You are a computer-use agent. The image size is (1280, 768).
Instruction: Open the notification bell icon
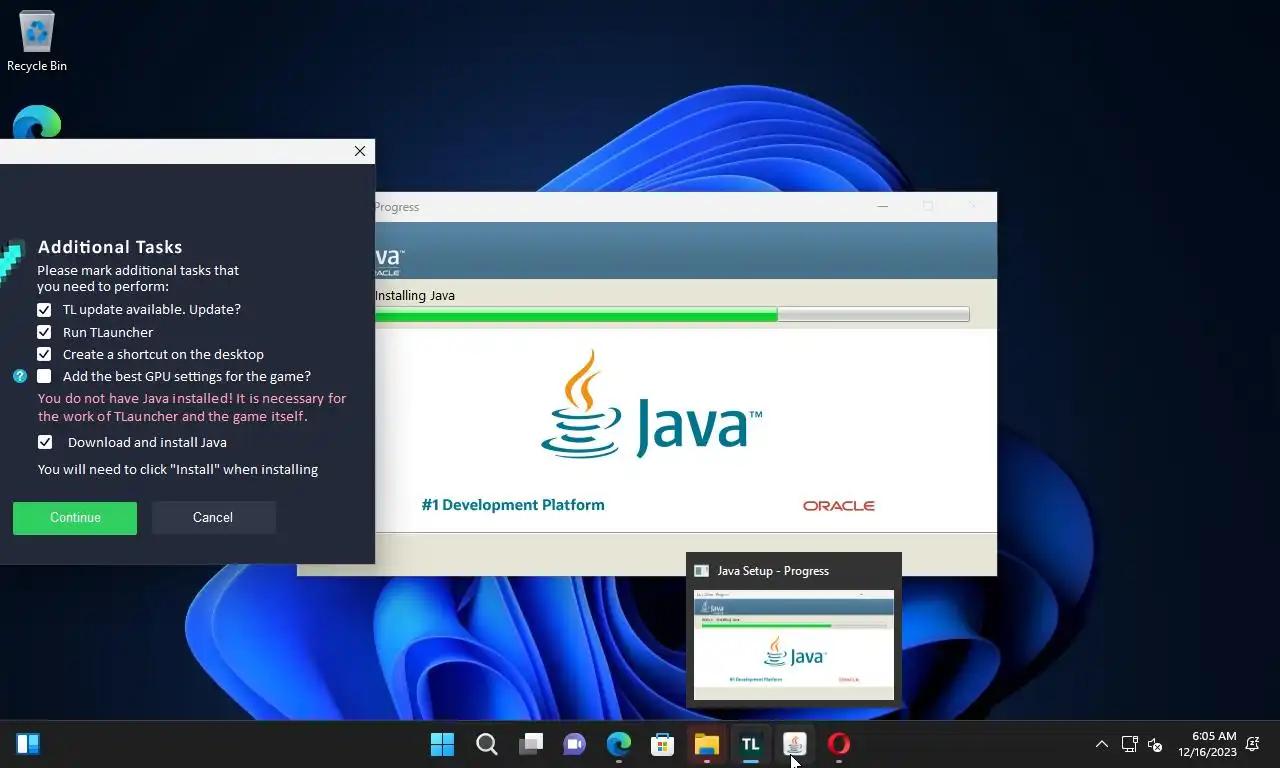pyautogui.click(x=1252, y=744)
